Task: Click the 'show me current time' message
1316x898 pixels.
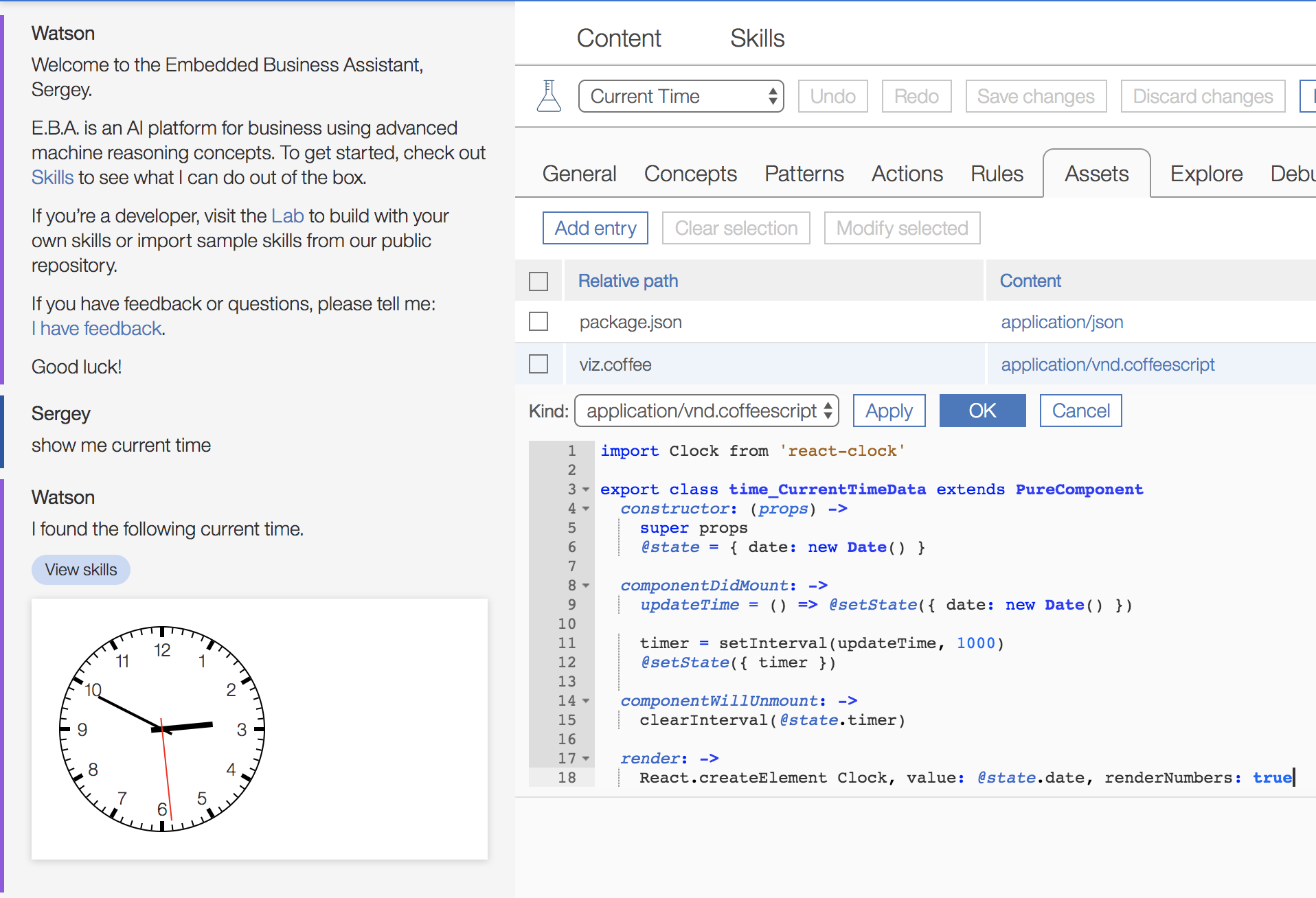Action: coord(121,446)
